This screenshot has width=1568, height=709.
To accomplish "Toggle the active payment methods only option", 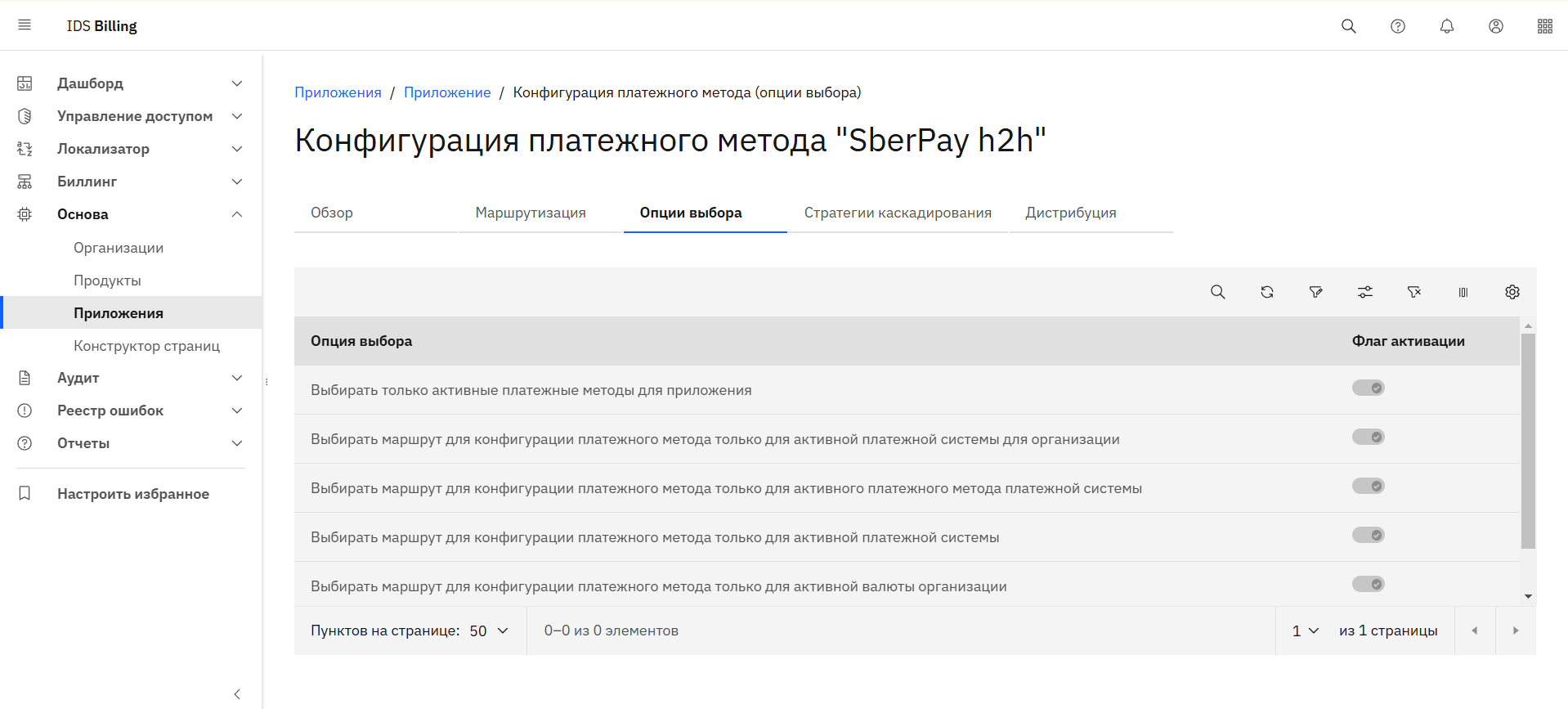I will coord(1368,388).
